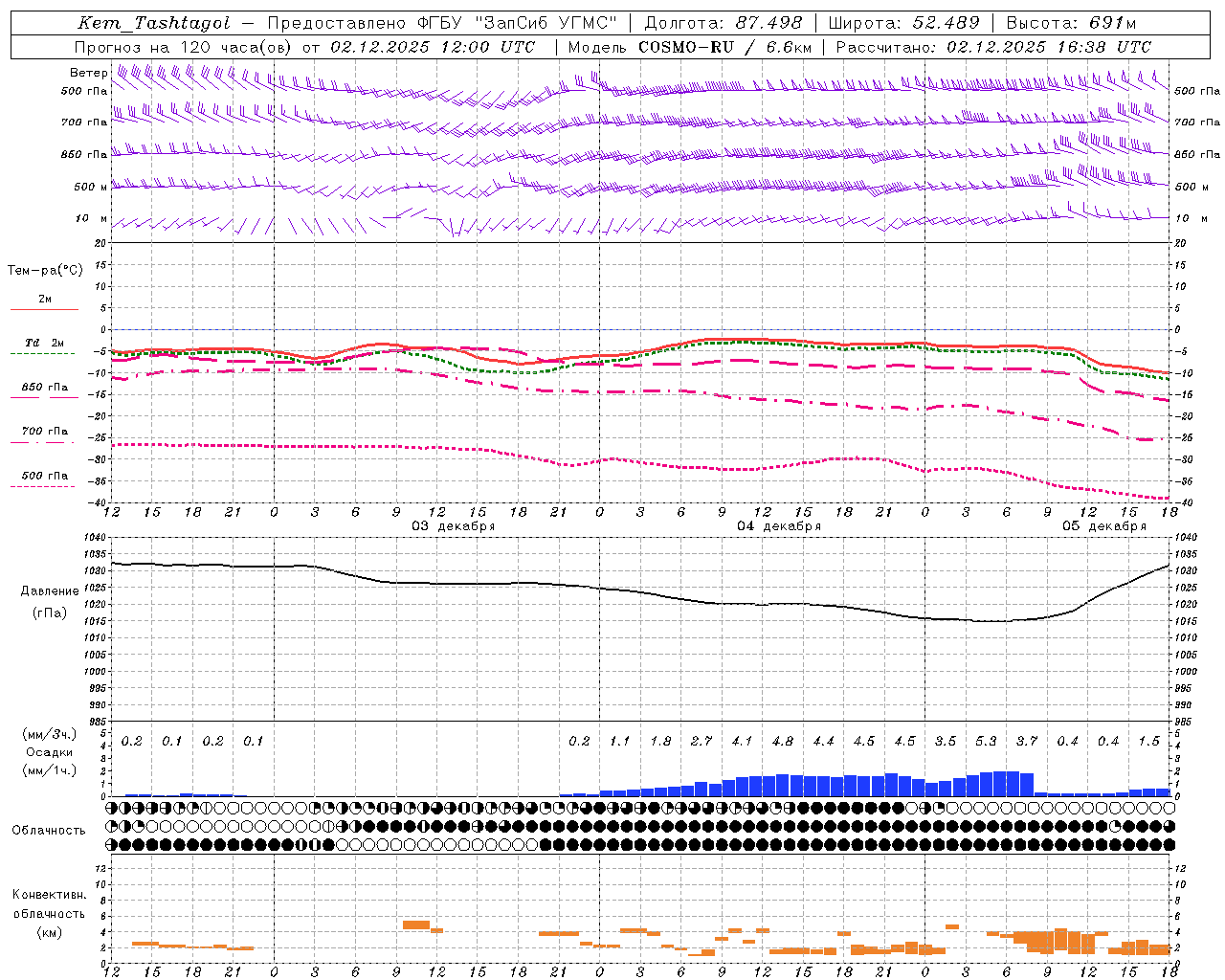Click the 1.8 precipitation value

coord(660,742)
